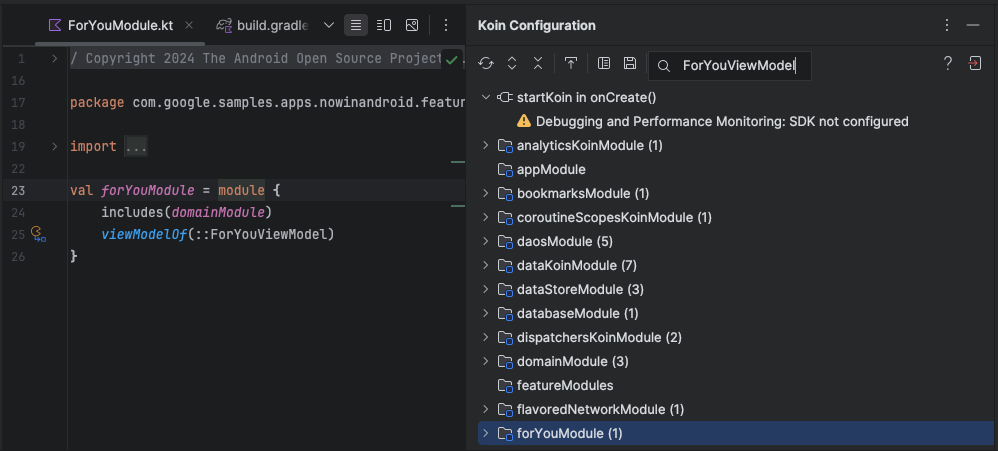
Task: Switch to editor and preview split view
Action: pos(383,25)
